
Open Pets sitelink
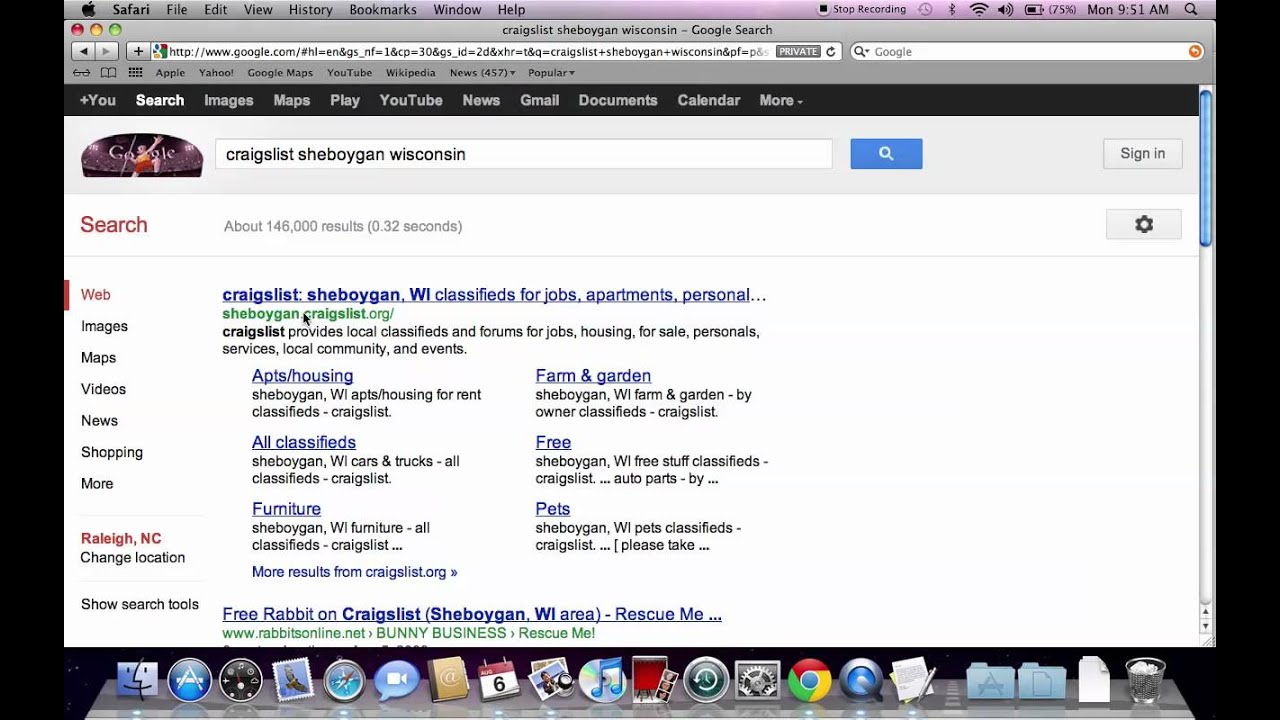pyautogui.click(x=552, y=509)
